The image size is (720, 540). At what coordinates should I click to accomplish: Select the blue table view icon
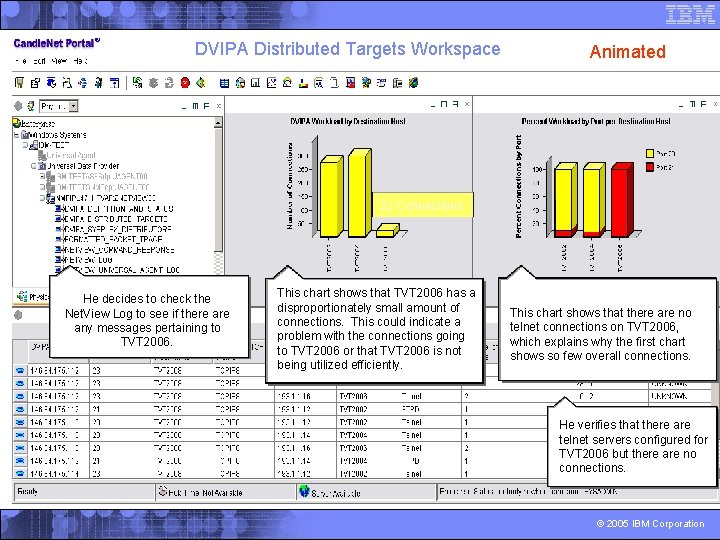click(224, 83)
